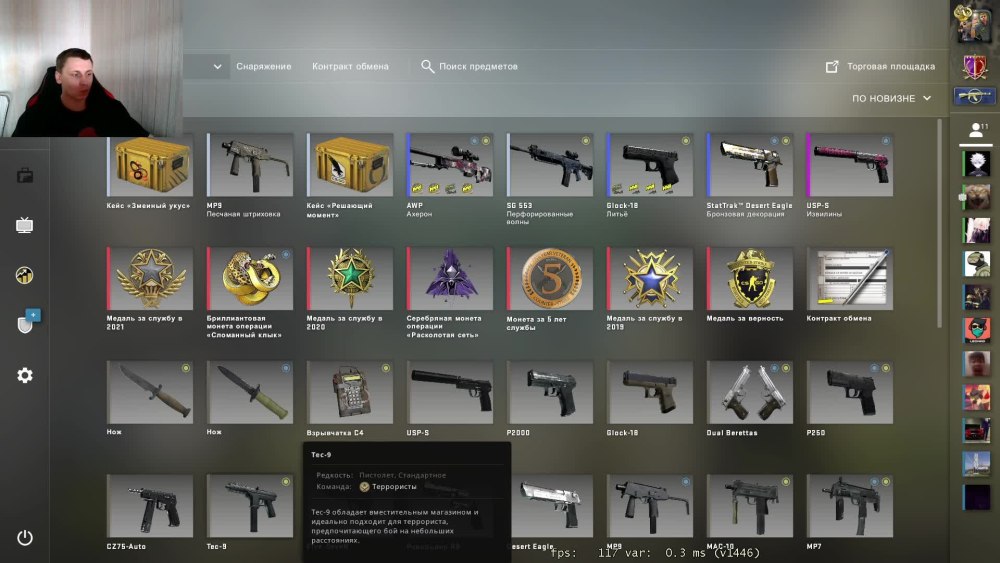Switch to the Контракт обмена tab

(350, 66)
